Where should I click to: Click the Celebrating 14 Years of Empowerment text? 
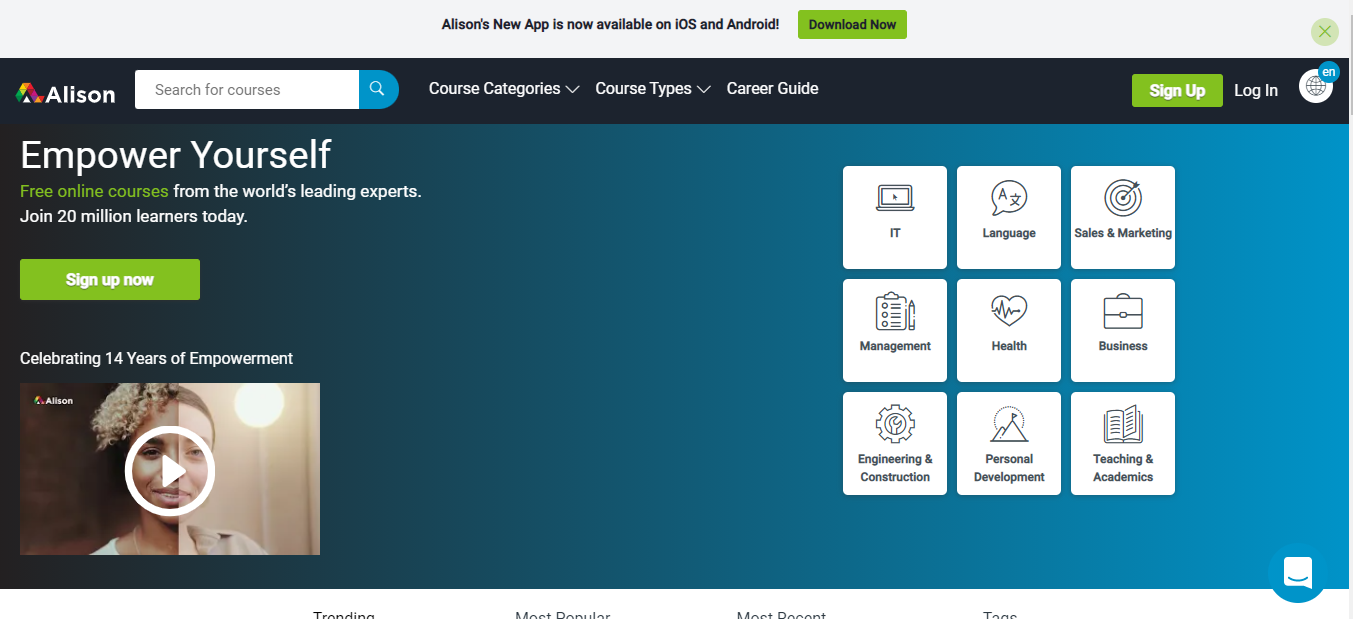point(156,358)
